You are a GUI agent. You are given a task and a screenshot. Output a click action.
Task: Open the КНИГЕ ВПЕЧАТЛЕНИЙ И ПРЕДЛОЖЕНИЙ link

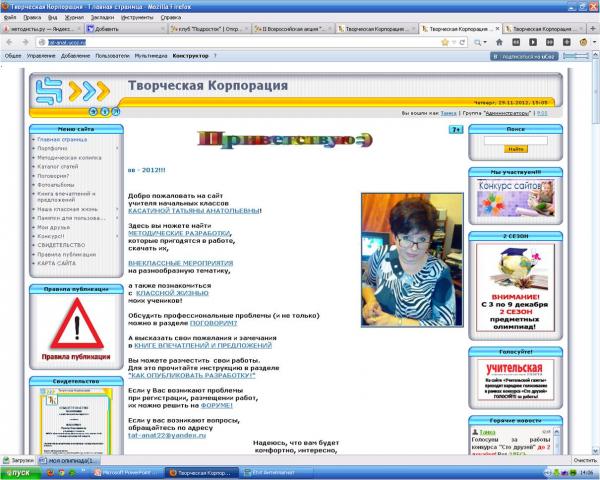tap(203, 345)
